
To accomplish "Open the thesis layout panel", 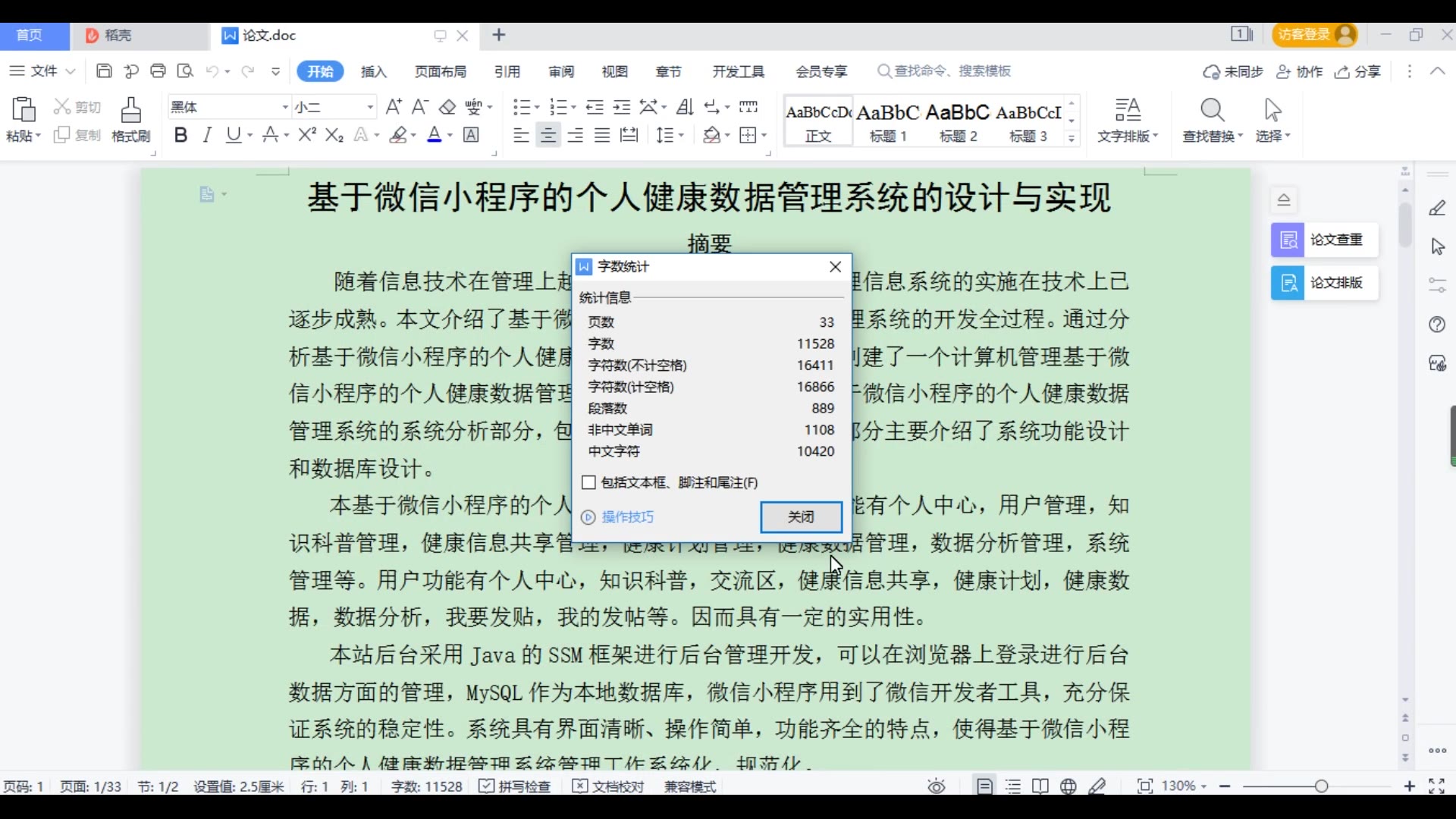I will point(1325,283).
